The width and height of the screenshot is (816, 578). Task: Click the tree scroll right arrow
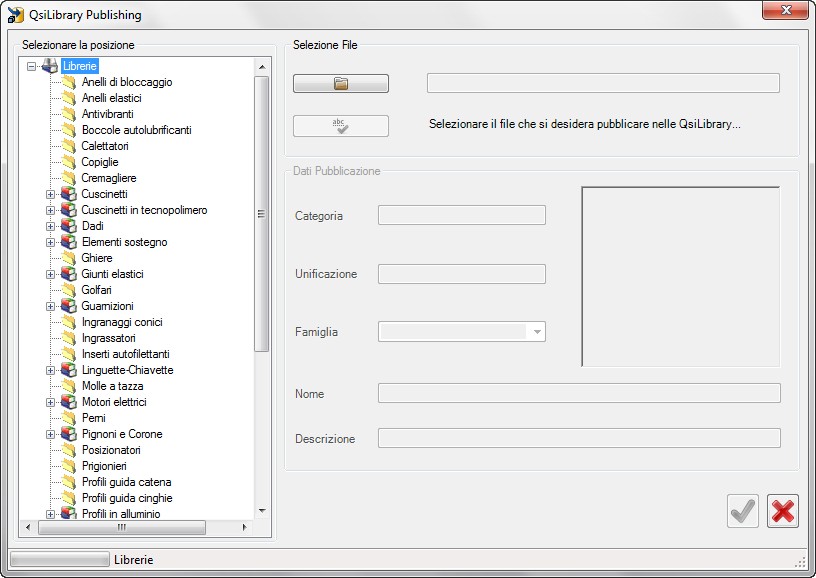[244, 528]
